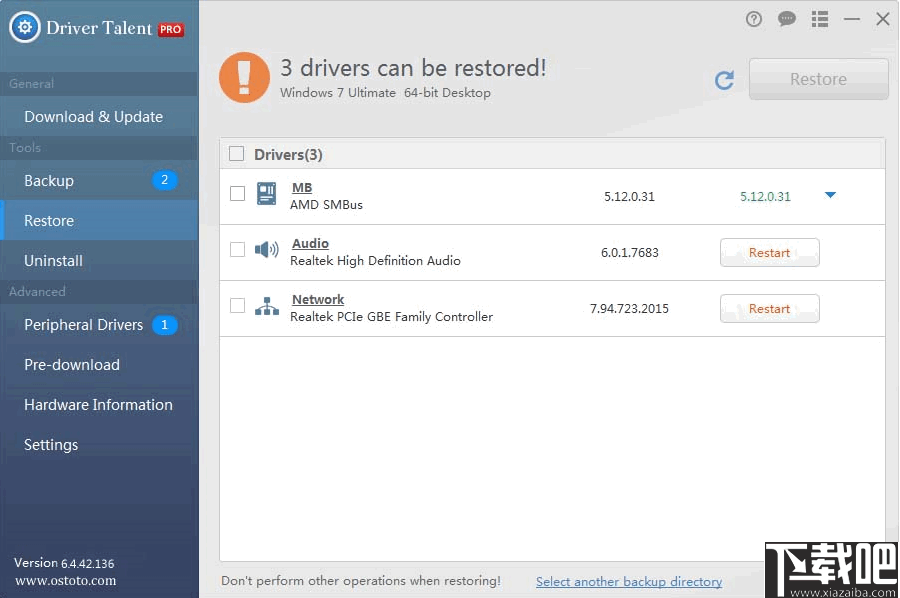The width and height of the screenshot is (900, 598).
Task: Click the network adapter icon for Realtek PCIe
Action: (266, 308)
